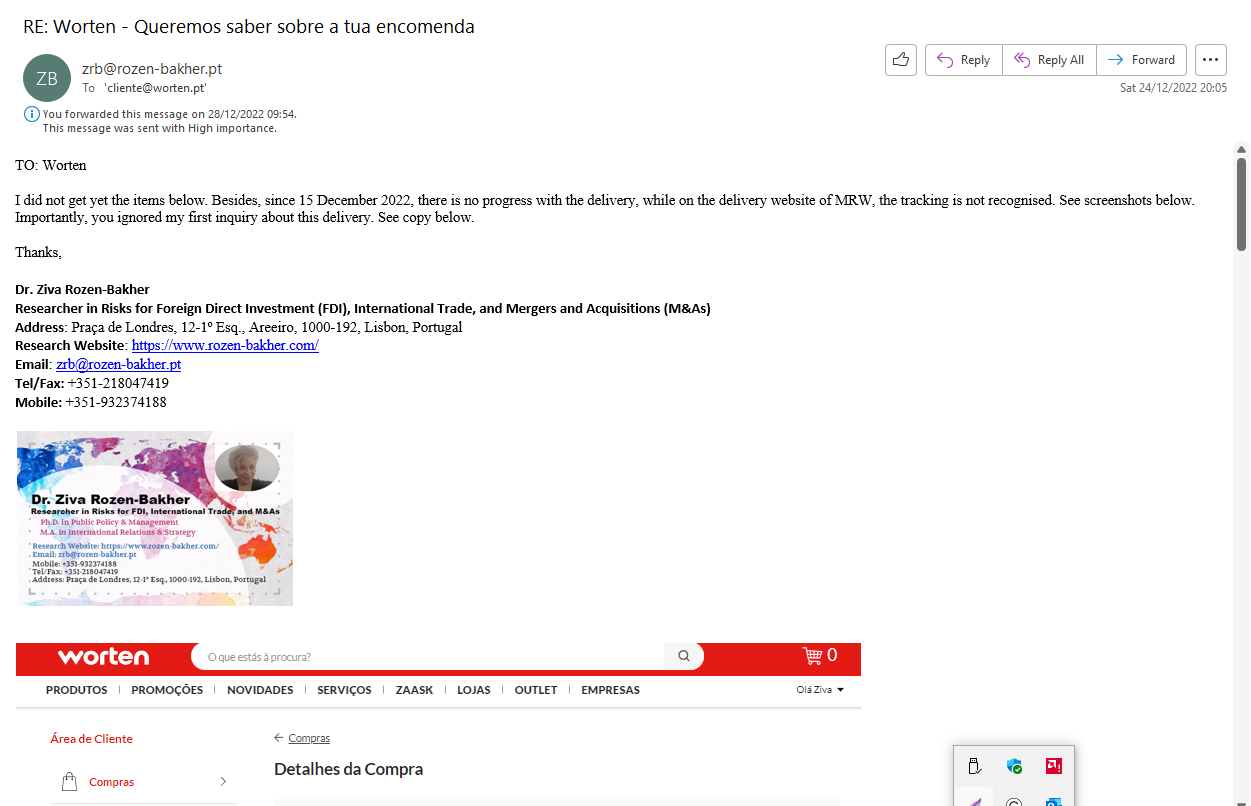Click Safely Remove Hardware USB tray icon
This screenshot has width=1251, height=806.
pyautogui.click(x=975, y=767)
